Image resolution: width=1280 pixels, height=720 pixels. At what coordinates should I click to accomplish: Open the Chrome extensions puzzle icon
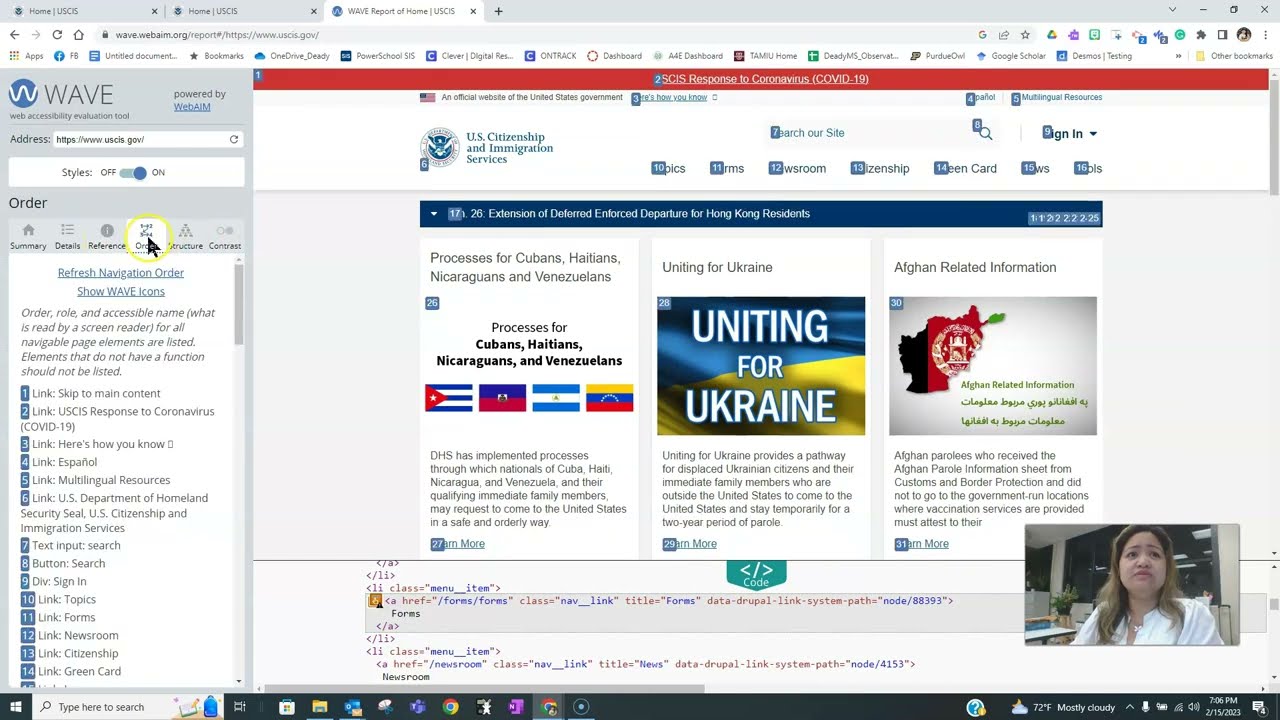1201,34
